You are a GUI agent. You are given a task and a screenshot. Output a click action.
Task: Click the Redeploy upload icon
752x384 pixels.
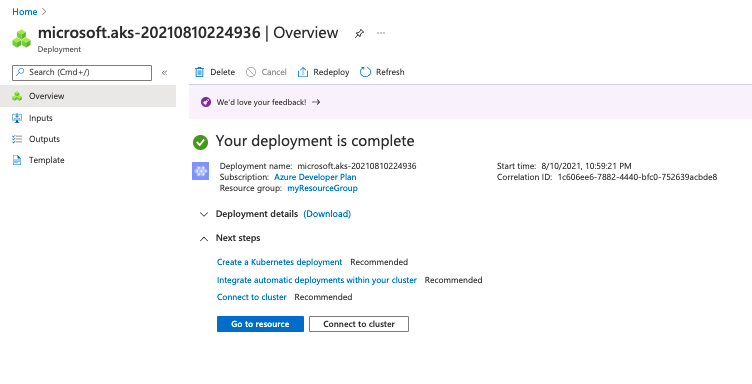303,72
